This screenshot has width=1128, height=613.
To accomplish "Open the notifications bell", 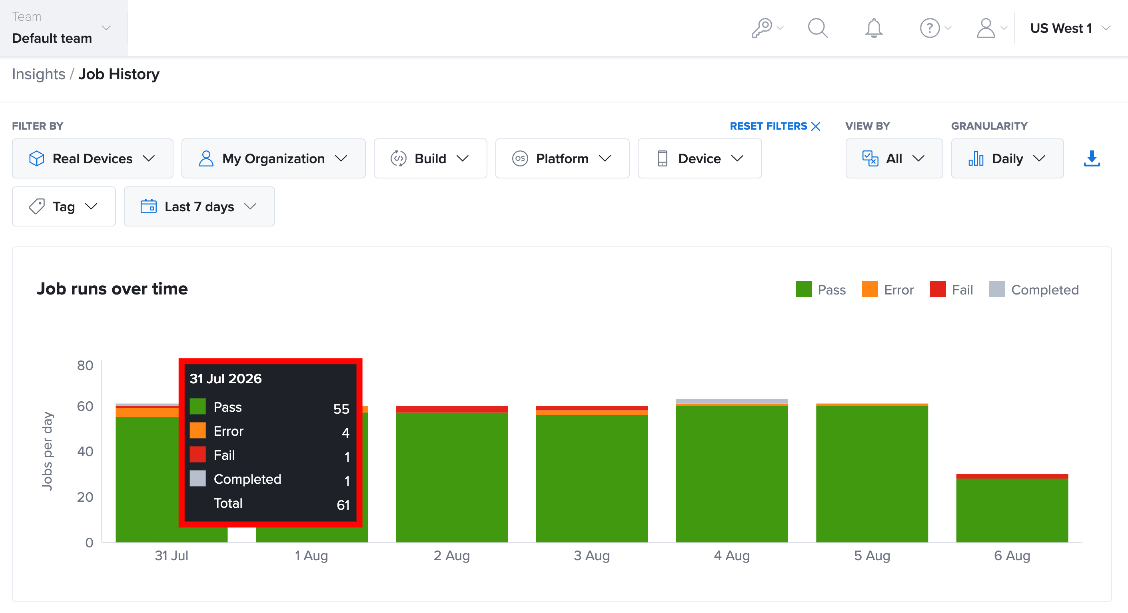I will click(873, 28).
